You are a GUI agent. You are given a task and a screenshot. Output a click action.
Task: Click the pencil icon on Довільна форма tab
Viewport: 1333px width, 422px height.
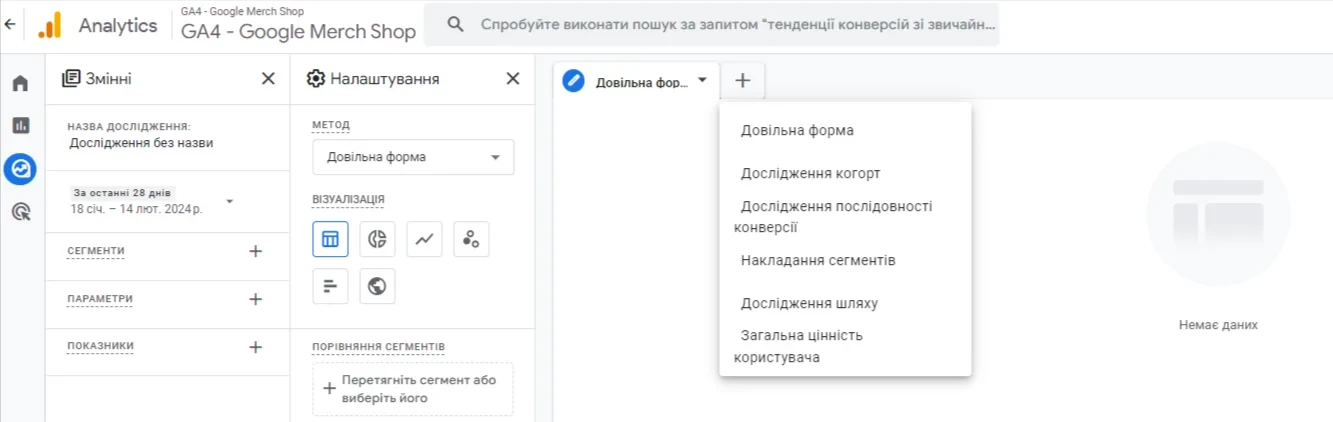click(x=573, y=81)
